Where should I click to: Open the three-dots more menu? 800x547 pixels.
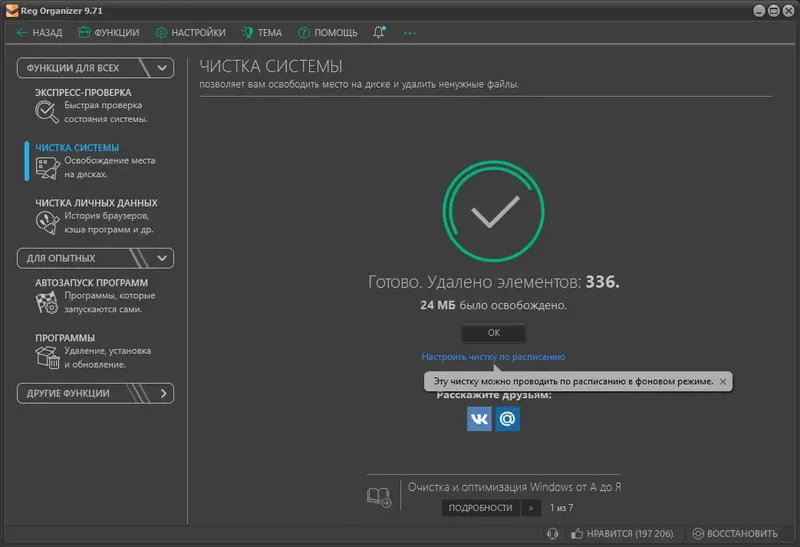409,33
